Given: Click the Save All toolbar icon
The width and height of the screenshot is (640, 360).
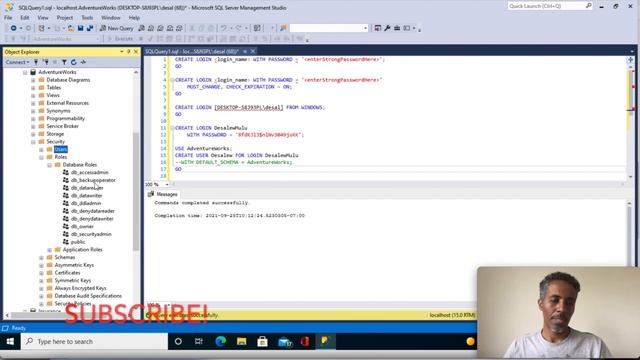Looking at the screenshot, I should pos(90,28).
